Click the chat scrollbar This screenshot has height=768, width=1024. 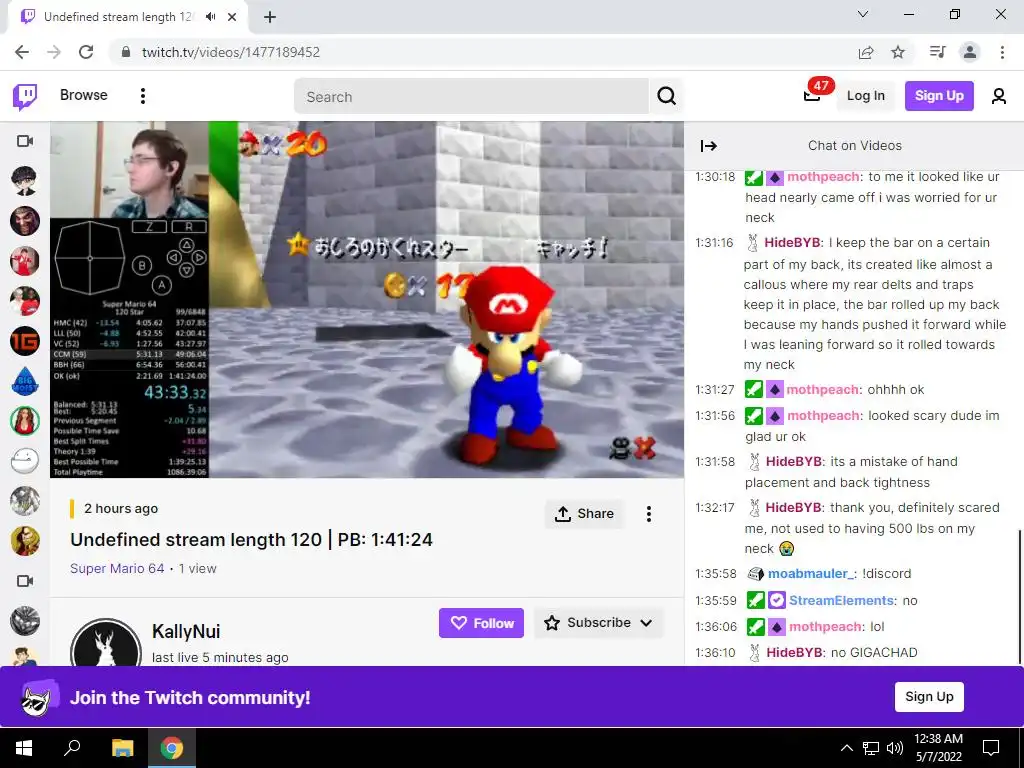pyautogui.click(x=1019, y=596)
